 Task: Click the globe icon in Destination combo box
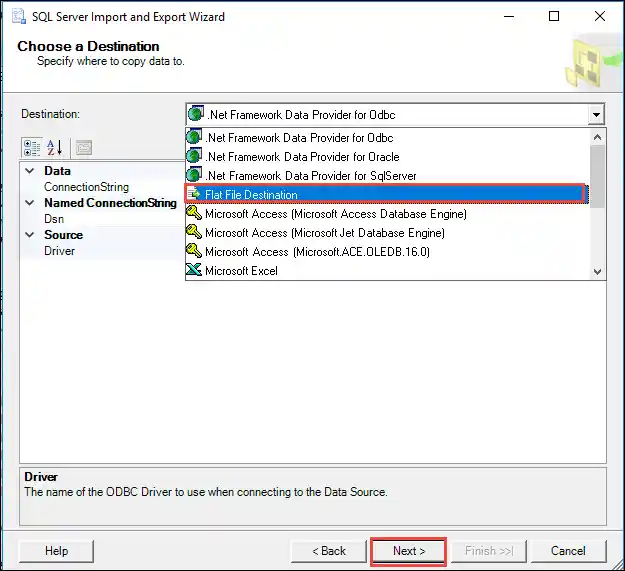coord(196,114)
